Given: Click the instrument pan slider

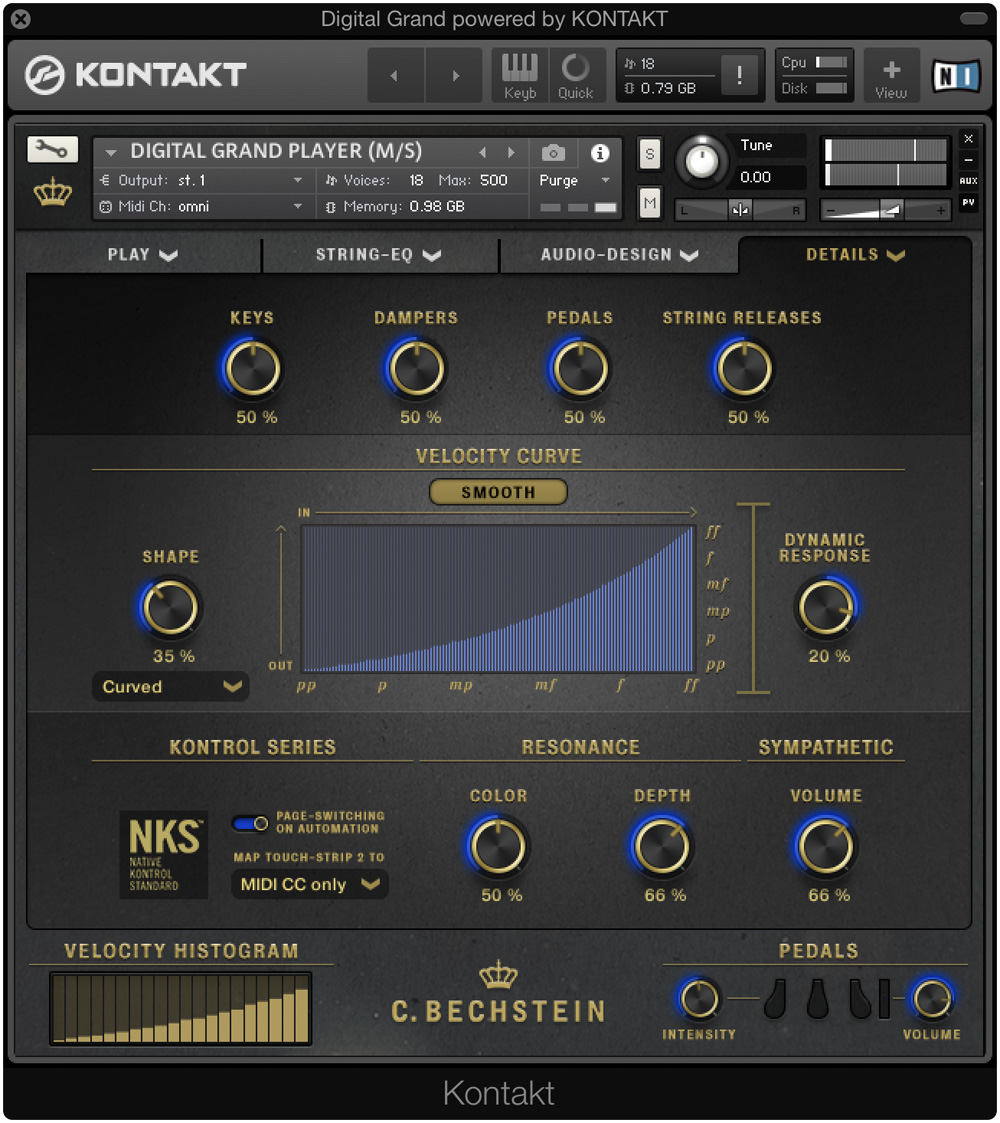Looking at the screenshot, I should coord(740,210).
